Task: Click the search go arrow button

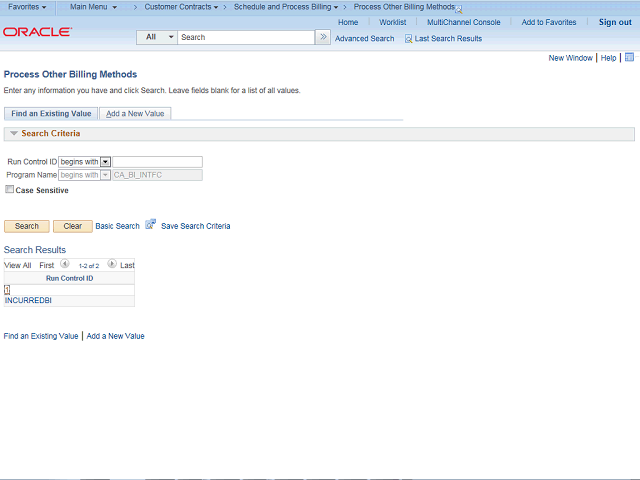Action: 323,37
